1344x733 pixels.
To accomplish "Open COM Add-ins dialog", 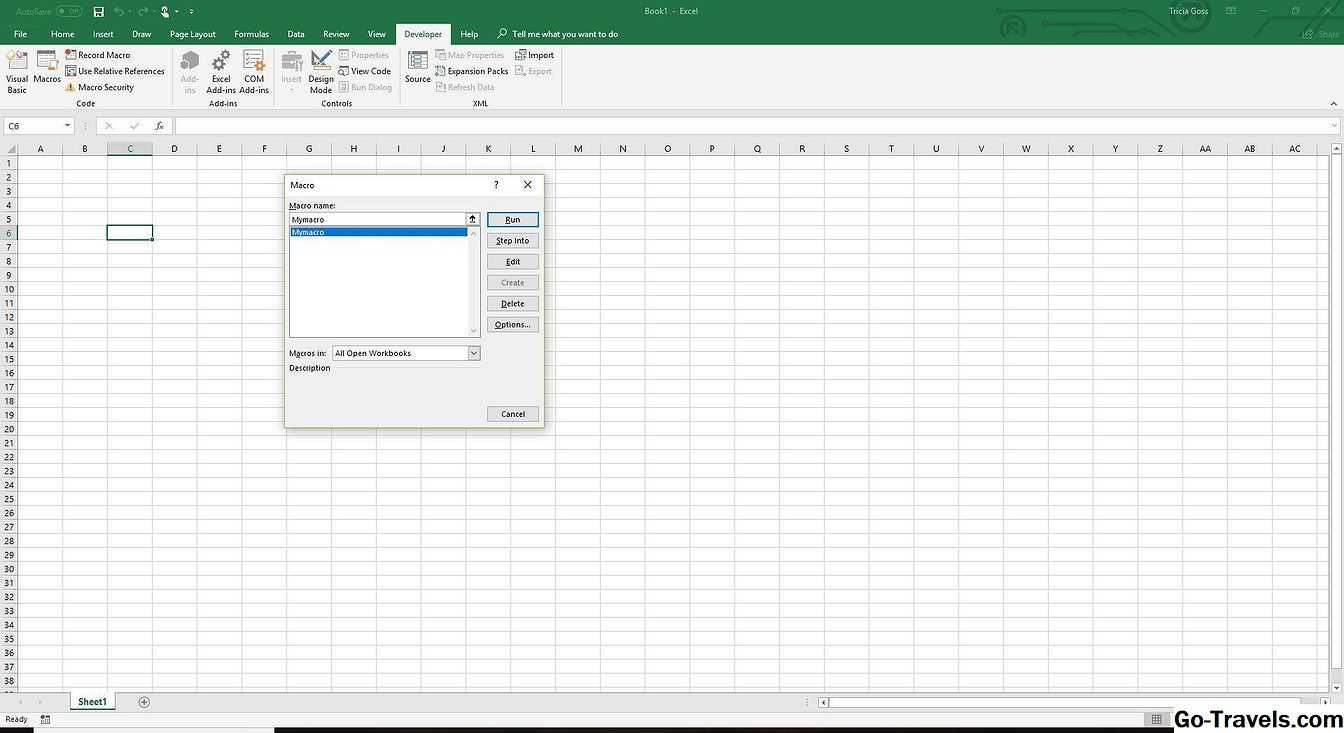I will coord(254,71).
